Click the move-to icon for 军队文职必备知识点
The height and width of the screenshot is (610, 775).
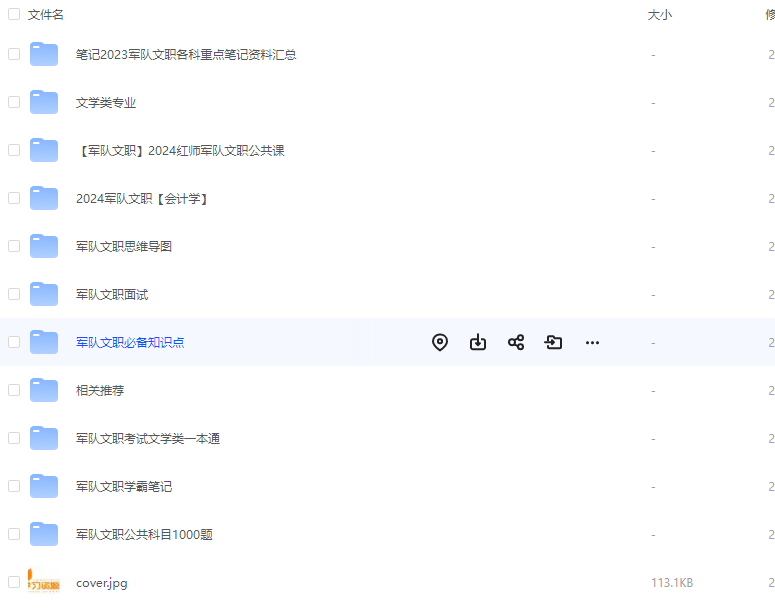(553, 342)
